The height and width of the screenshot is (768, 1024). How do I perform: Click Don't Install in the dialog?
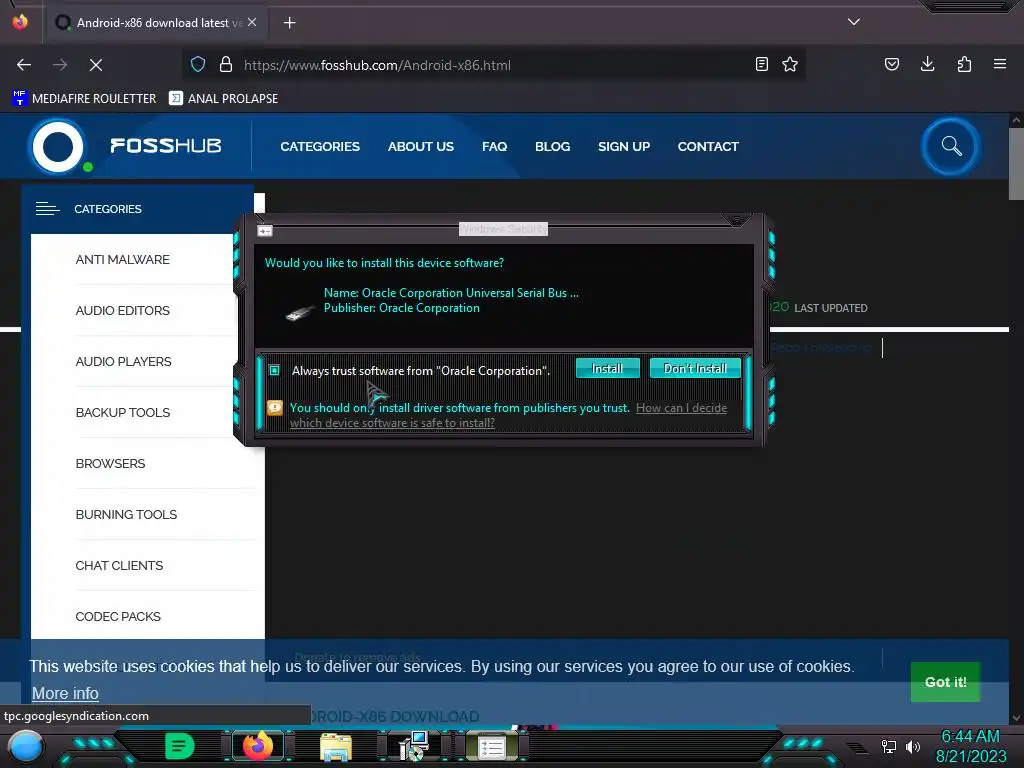point(695,368)
